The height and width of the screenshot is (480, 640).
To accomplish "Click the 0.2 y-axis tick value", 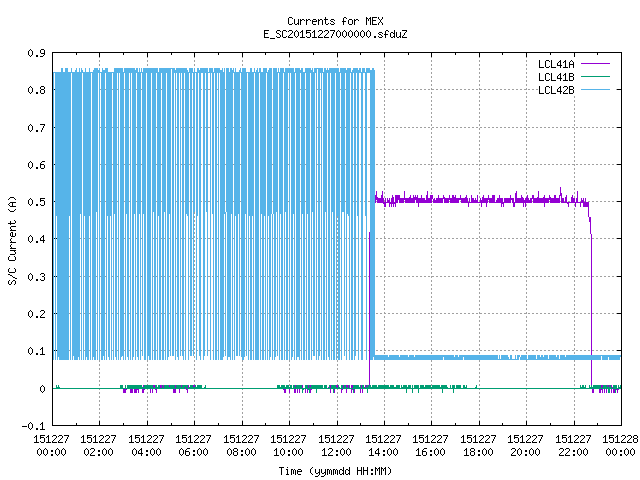I will 36,314.
